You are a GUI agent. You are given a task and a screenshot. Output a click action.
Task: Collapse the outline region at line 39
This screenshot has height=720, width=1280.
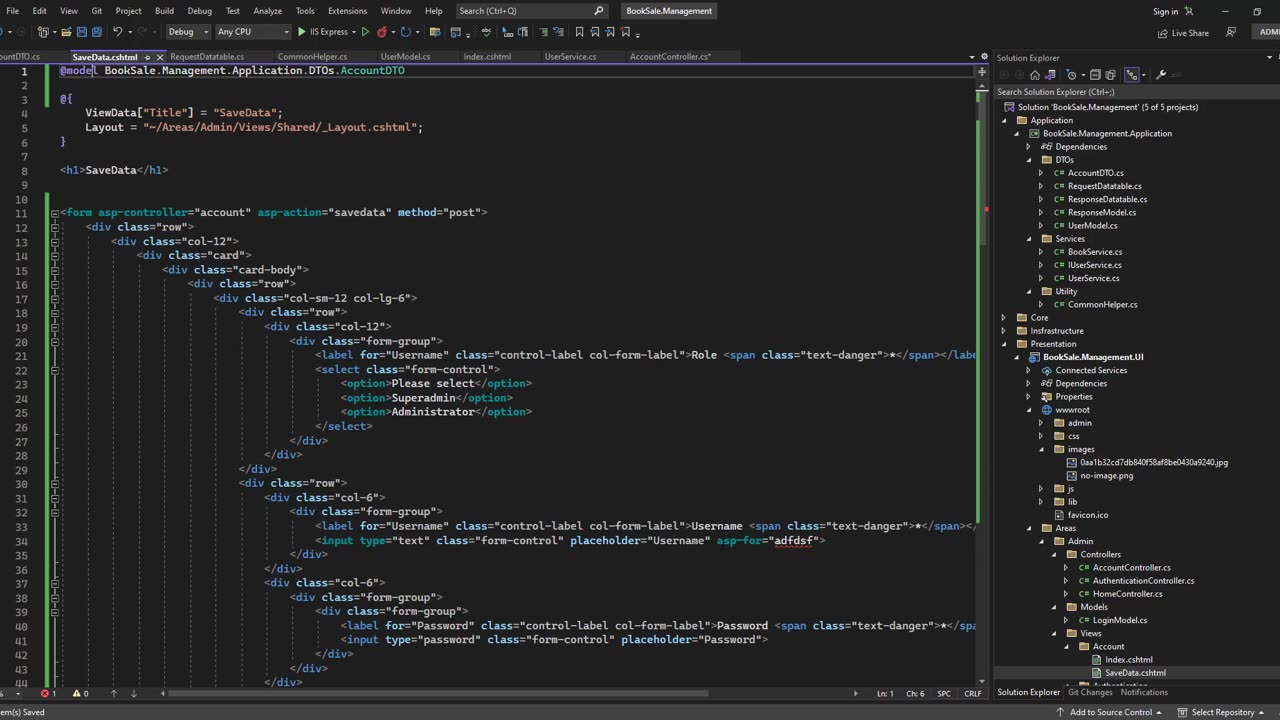[x=54, y=611]
